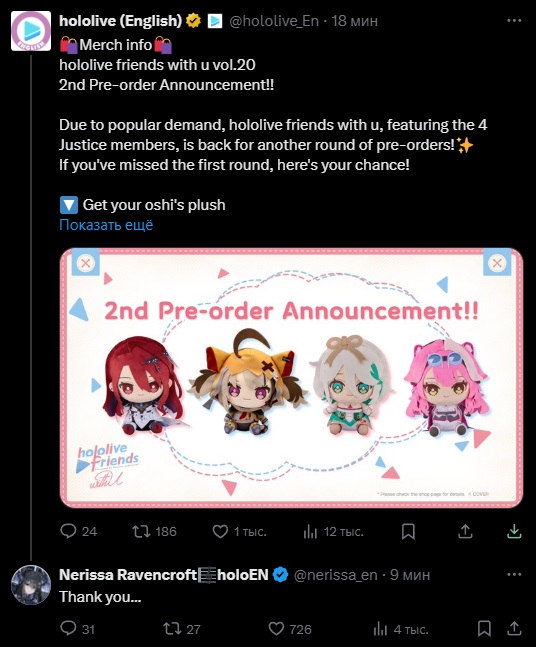Open the reply icon on the hololive post

[x=68, y=531]
